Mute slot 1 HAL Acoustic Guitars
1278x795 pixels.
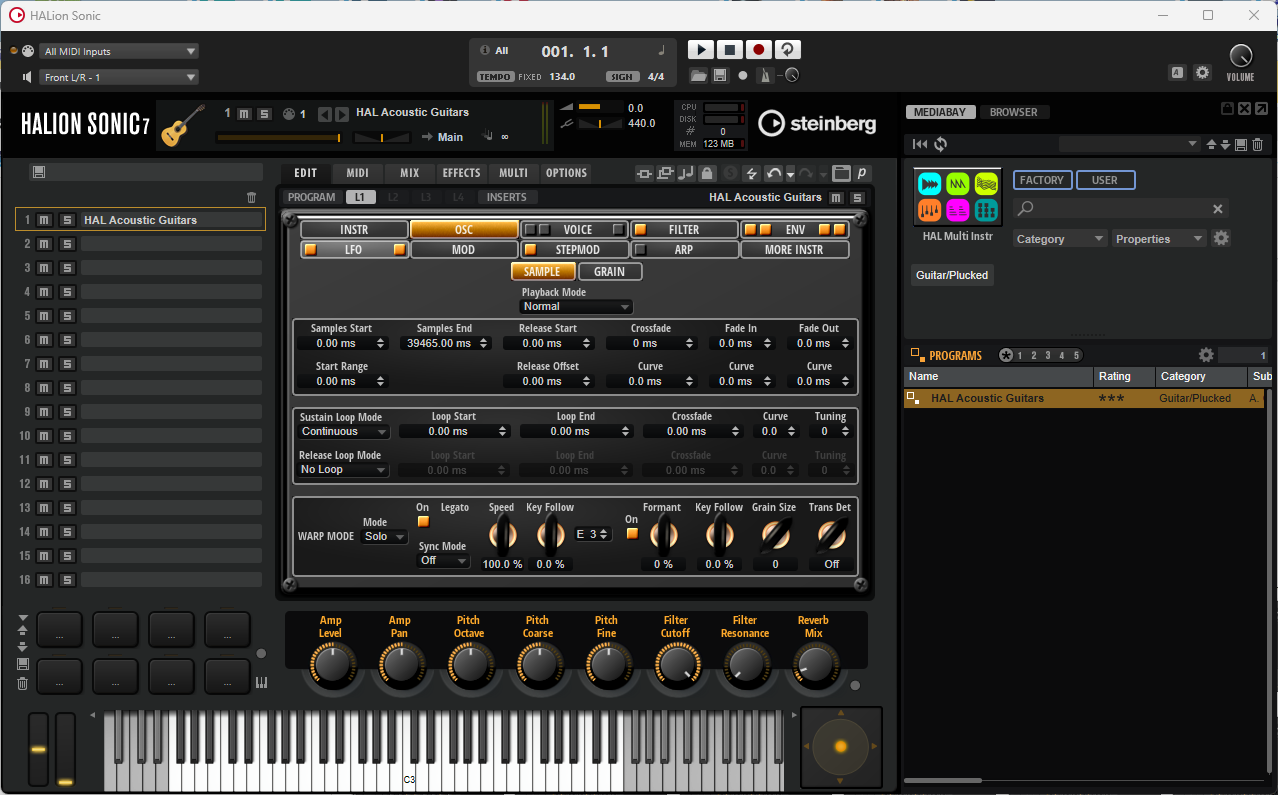point(46,220)
